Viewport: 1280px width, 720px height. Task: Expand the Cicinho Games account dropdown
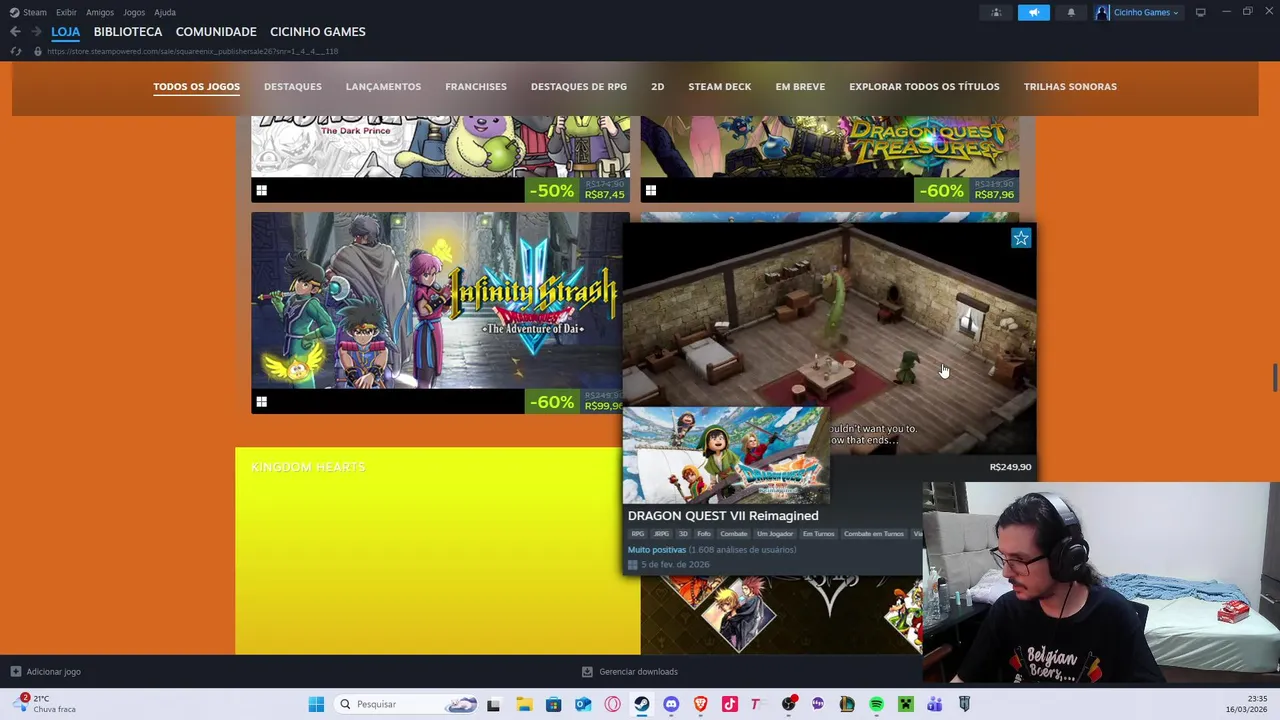pyautogui.click(x=1146, y=12)
